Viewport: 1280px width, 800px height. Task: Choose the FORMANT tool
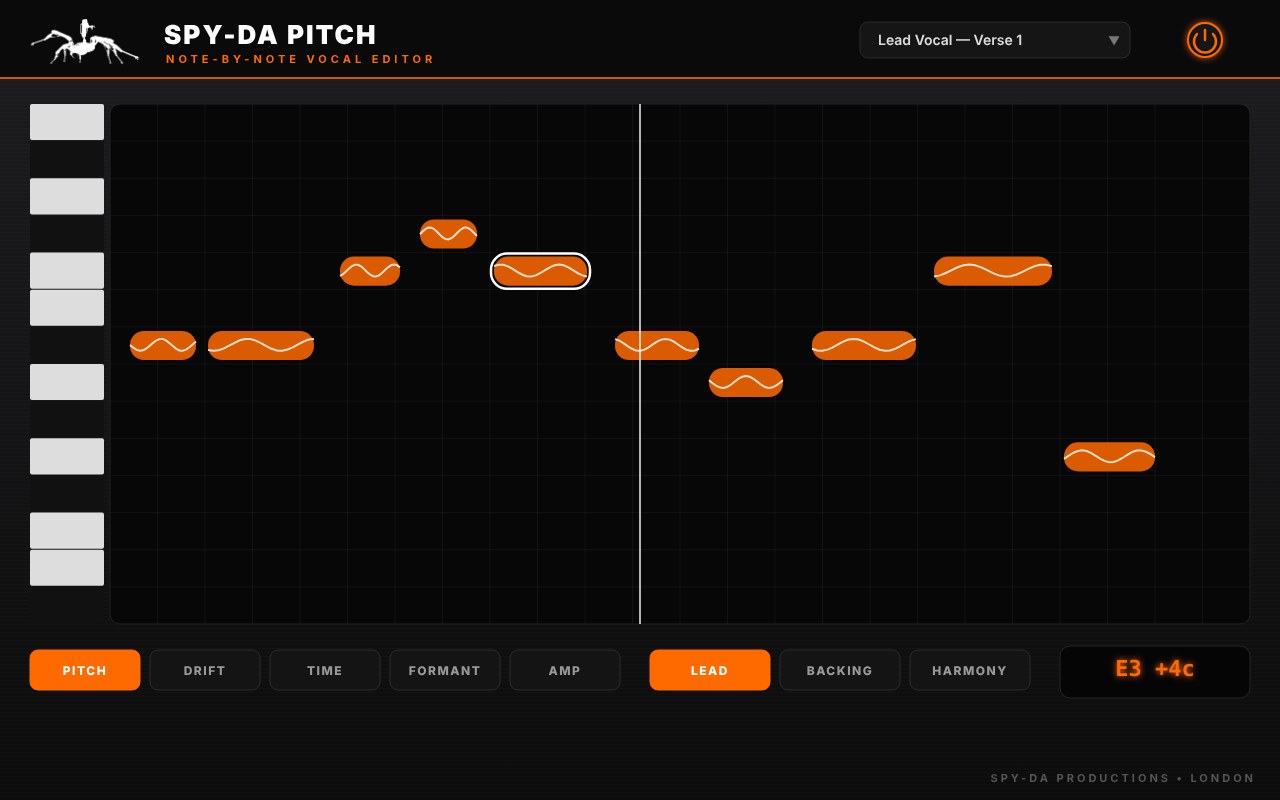pos(445,670)
